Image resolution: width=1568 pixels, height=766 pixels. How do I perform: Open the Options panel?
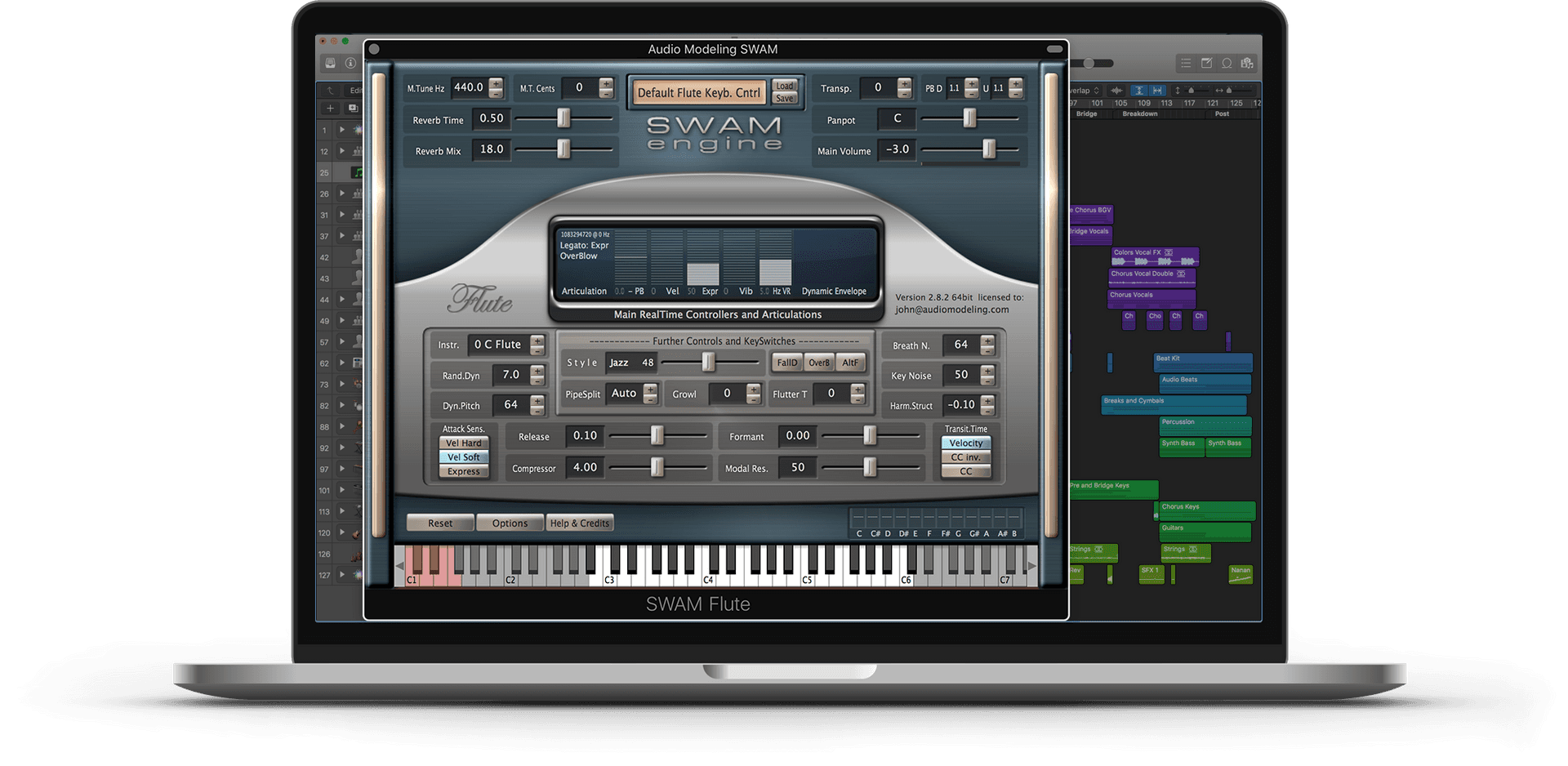[510, 523]
